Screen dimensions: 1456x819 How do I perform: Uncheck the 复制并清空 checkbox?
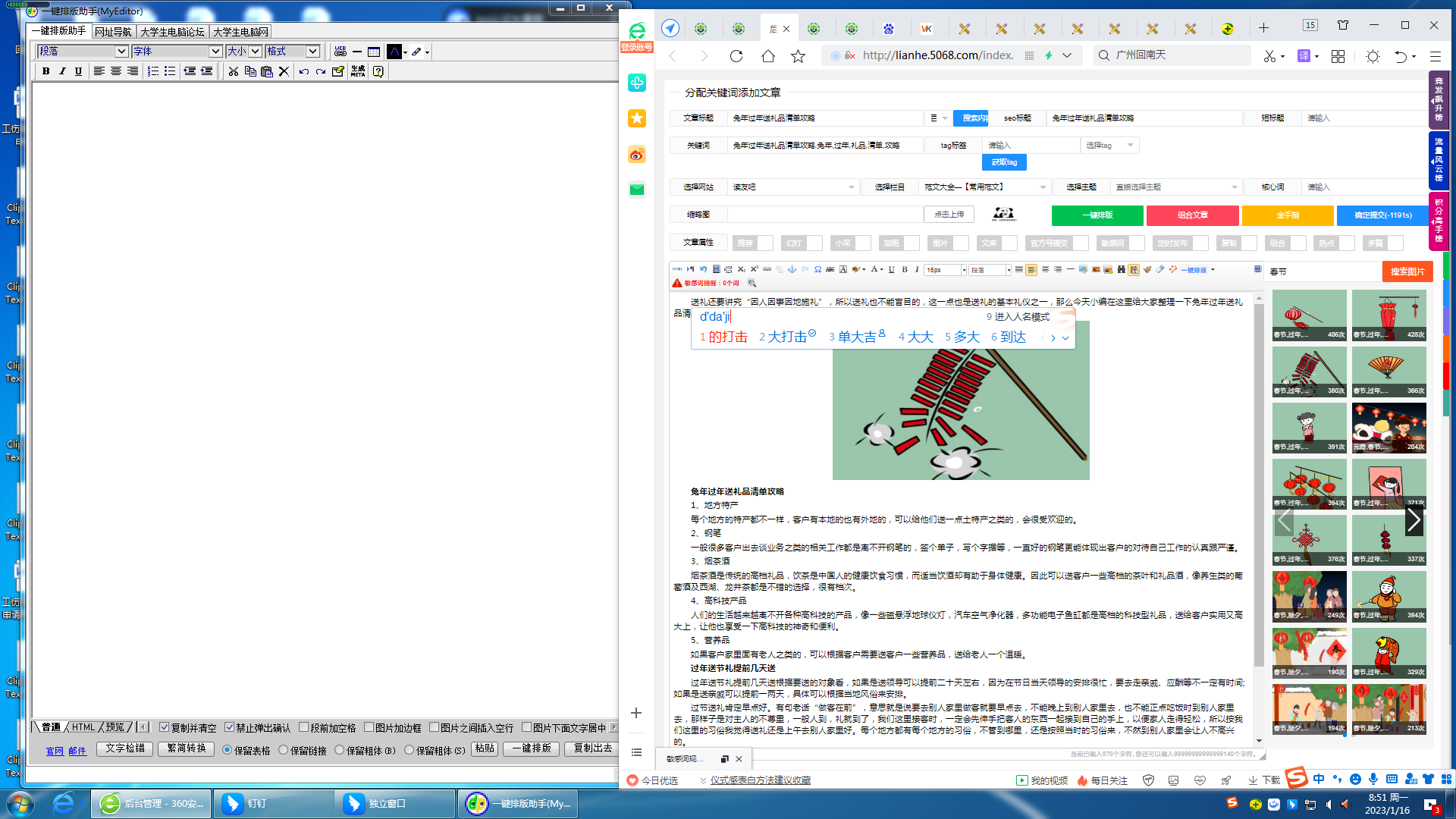(x=165, y=727)
